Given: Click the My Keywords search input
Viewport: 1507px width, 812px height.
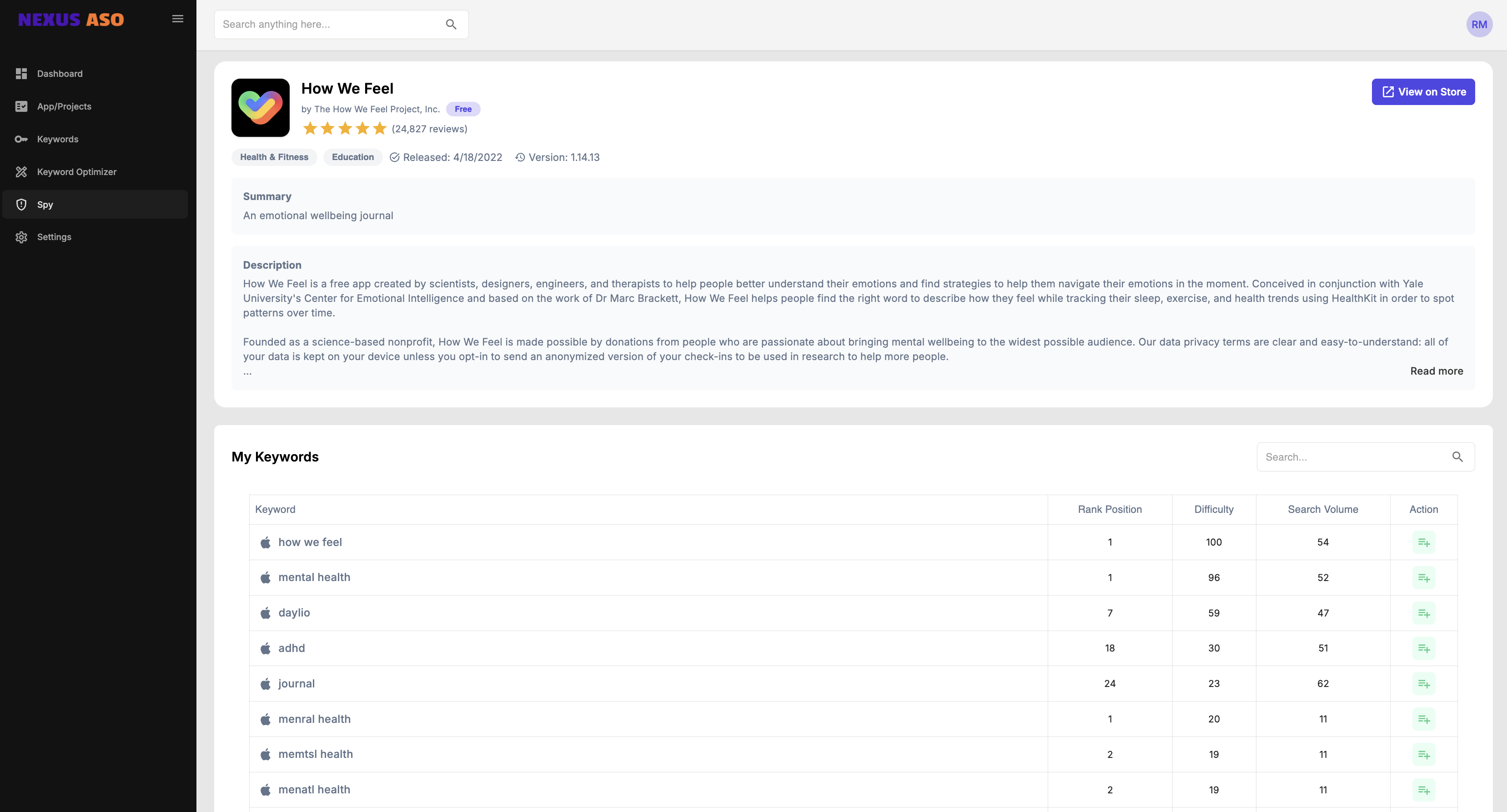Looking at the screenshot, I should [1351, 457].
